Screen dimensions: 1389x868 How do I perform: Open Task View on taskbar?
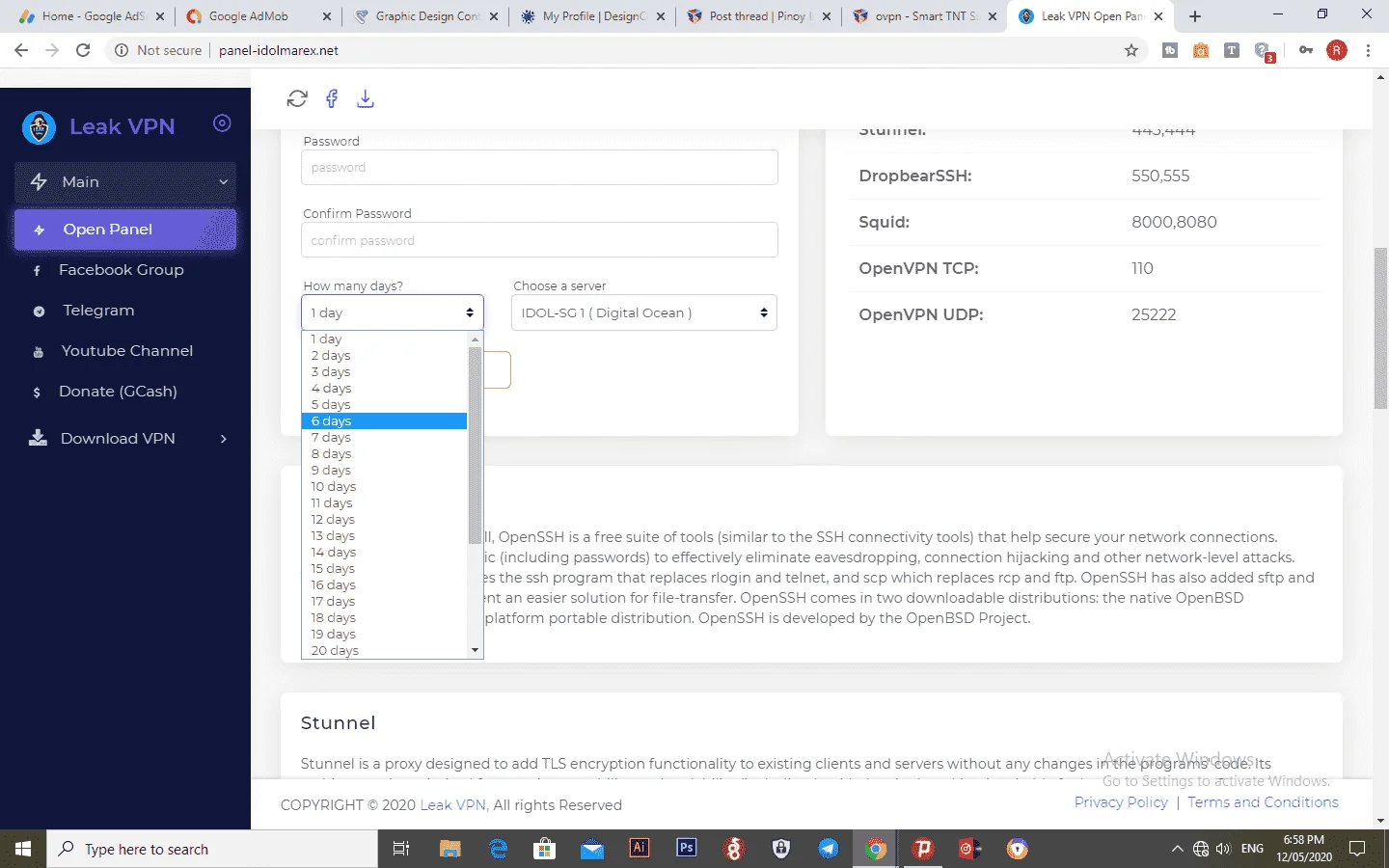point(401,849)
